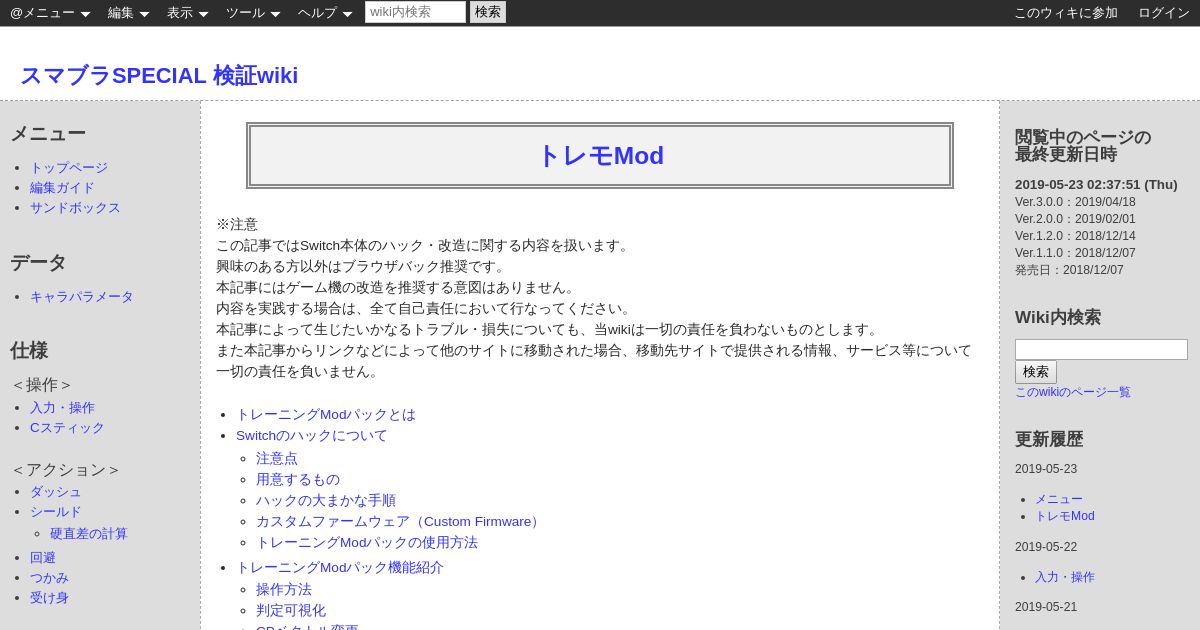Open 入力・操作 link in left sidebar
1200x630 pixels.
point(62,408)
